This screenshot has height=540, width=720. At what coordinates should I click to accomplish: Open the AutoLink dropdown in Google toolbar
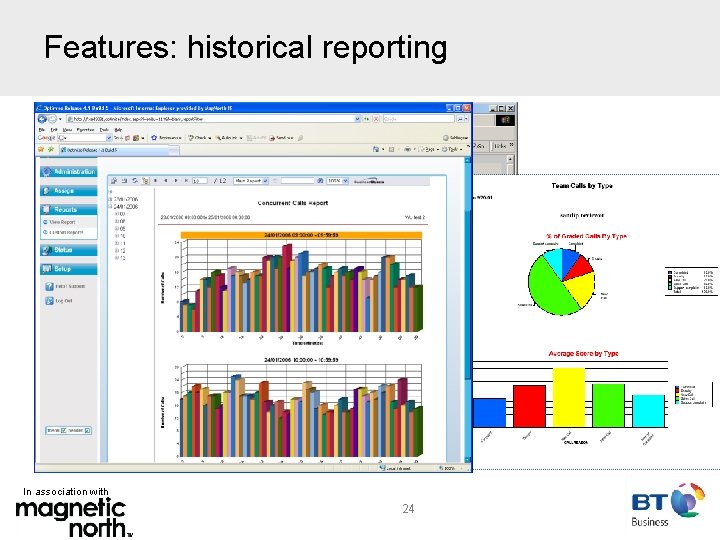pos(228,138)
